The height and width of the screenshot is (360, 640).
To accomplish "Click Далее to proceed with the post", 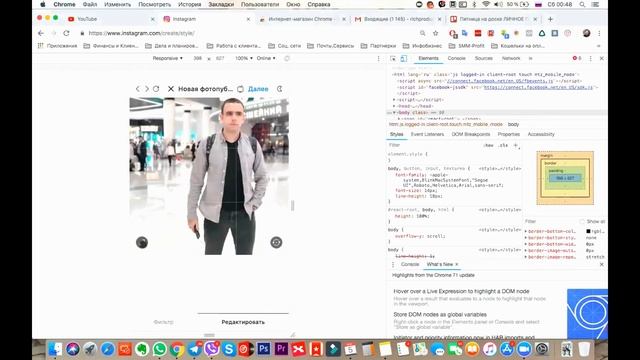I will [x=258, y=89].
